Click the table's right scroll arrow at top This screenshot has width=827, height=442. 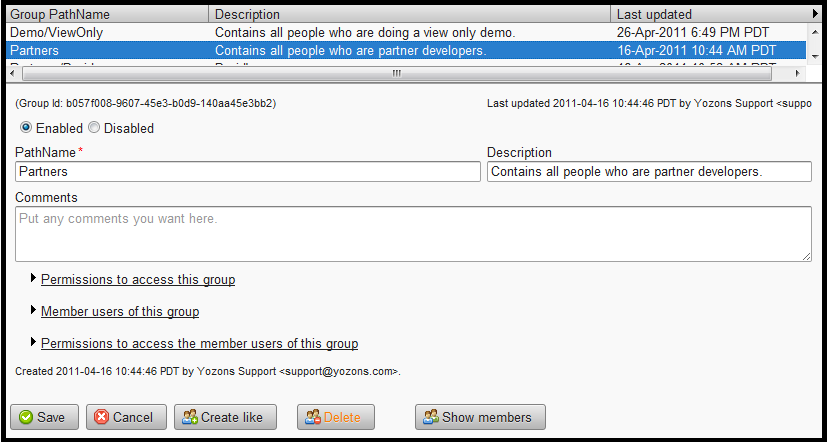pyautogui.click(x=816, y=14)
